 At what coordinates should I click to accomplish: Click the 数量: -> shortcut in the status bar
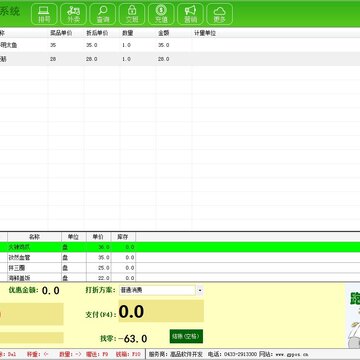[x=70, y=354]
